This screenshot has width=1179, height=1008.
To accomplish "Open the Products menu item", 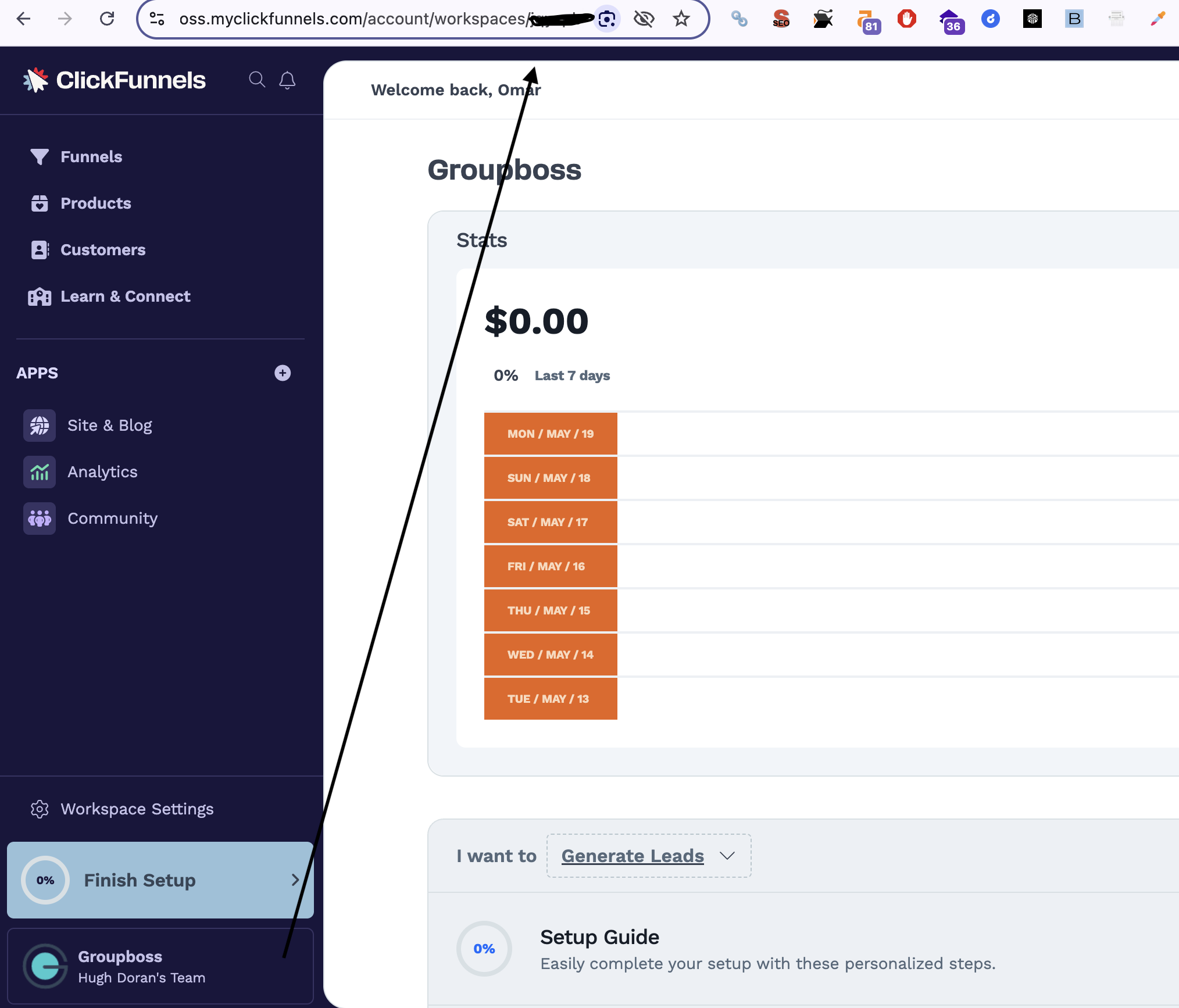I will click(x=96, y=203).
